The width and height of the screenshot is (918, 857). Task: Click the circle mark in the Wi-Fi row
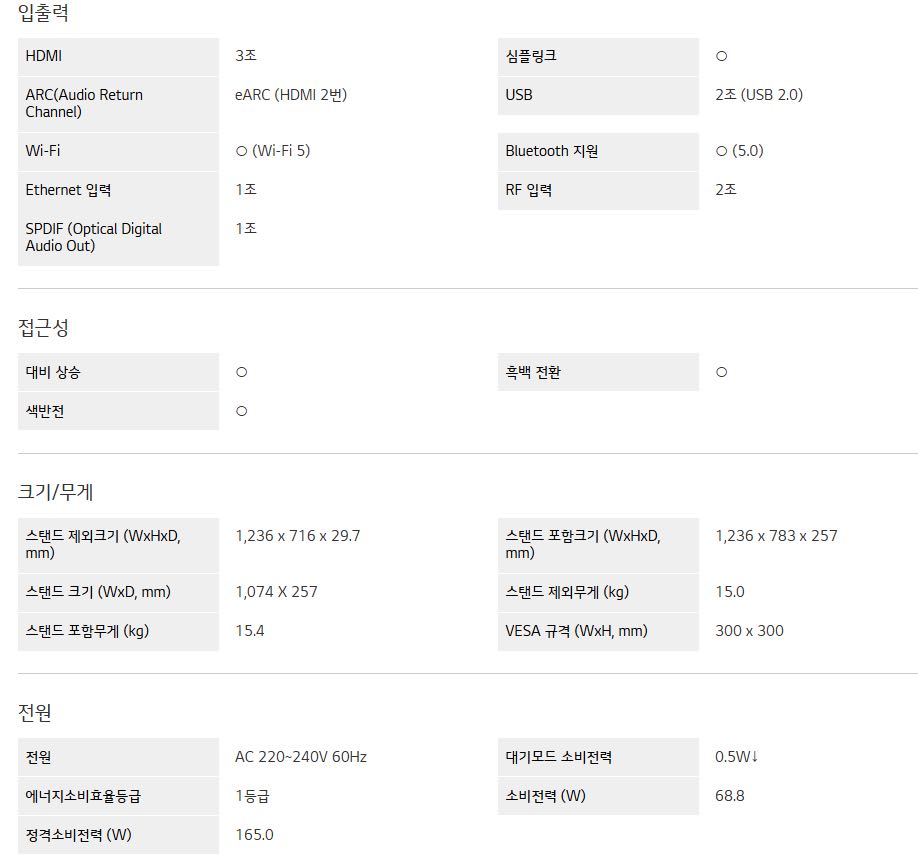point(241,151)
